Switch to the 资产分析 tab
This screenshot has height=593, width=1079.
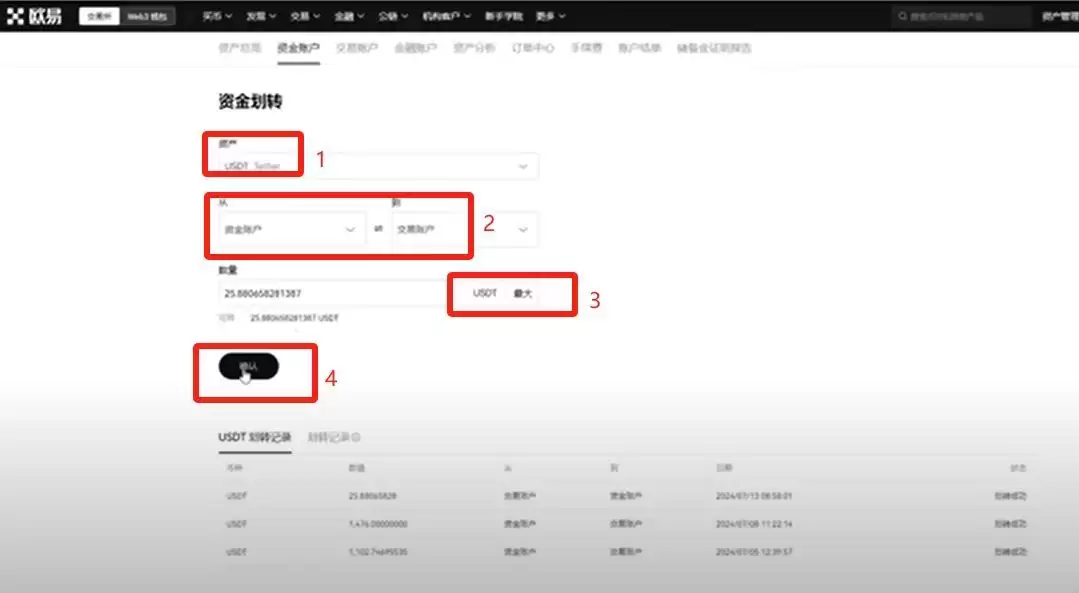[474, 48]
